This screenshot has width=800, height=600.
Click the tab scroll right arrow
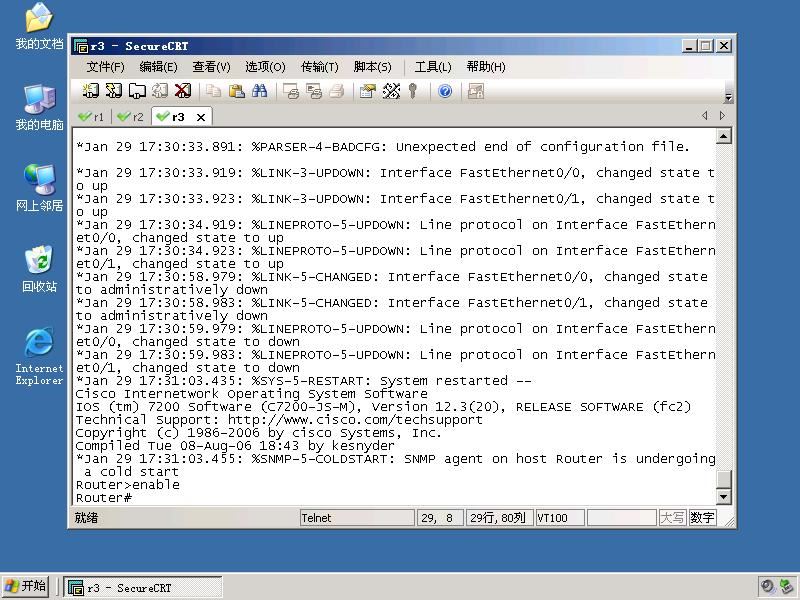click(722, 116)
